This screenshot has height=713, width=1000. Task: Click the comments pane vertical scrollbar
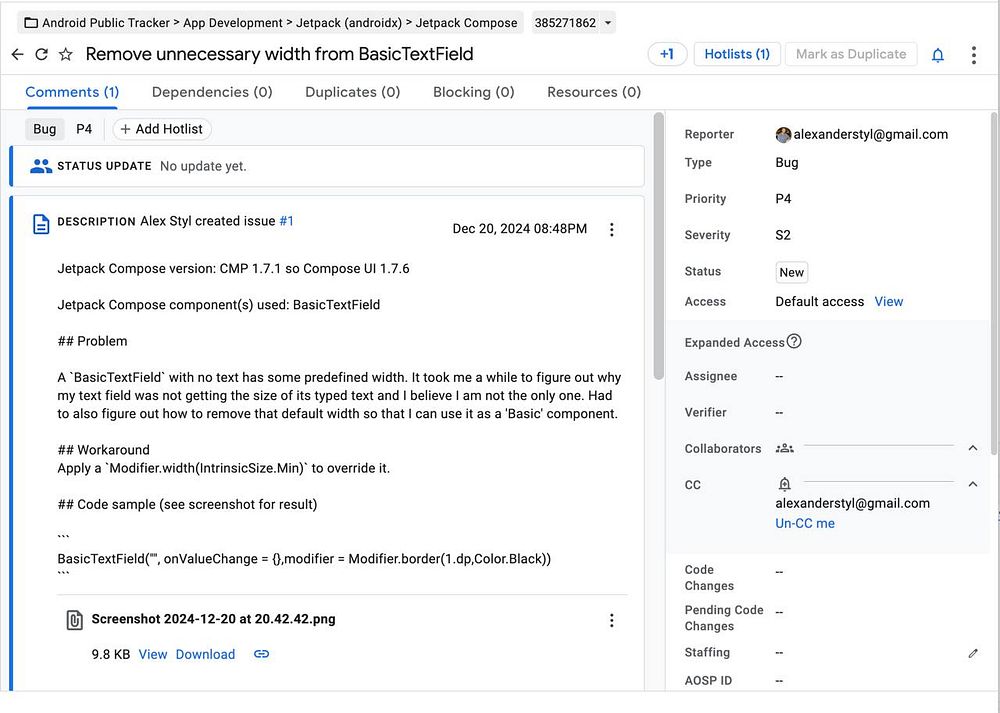(x=658, y=250)
